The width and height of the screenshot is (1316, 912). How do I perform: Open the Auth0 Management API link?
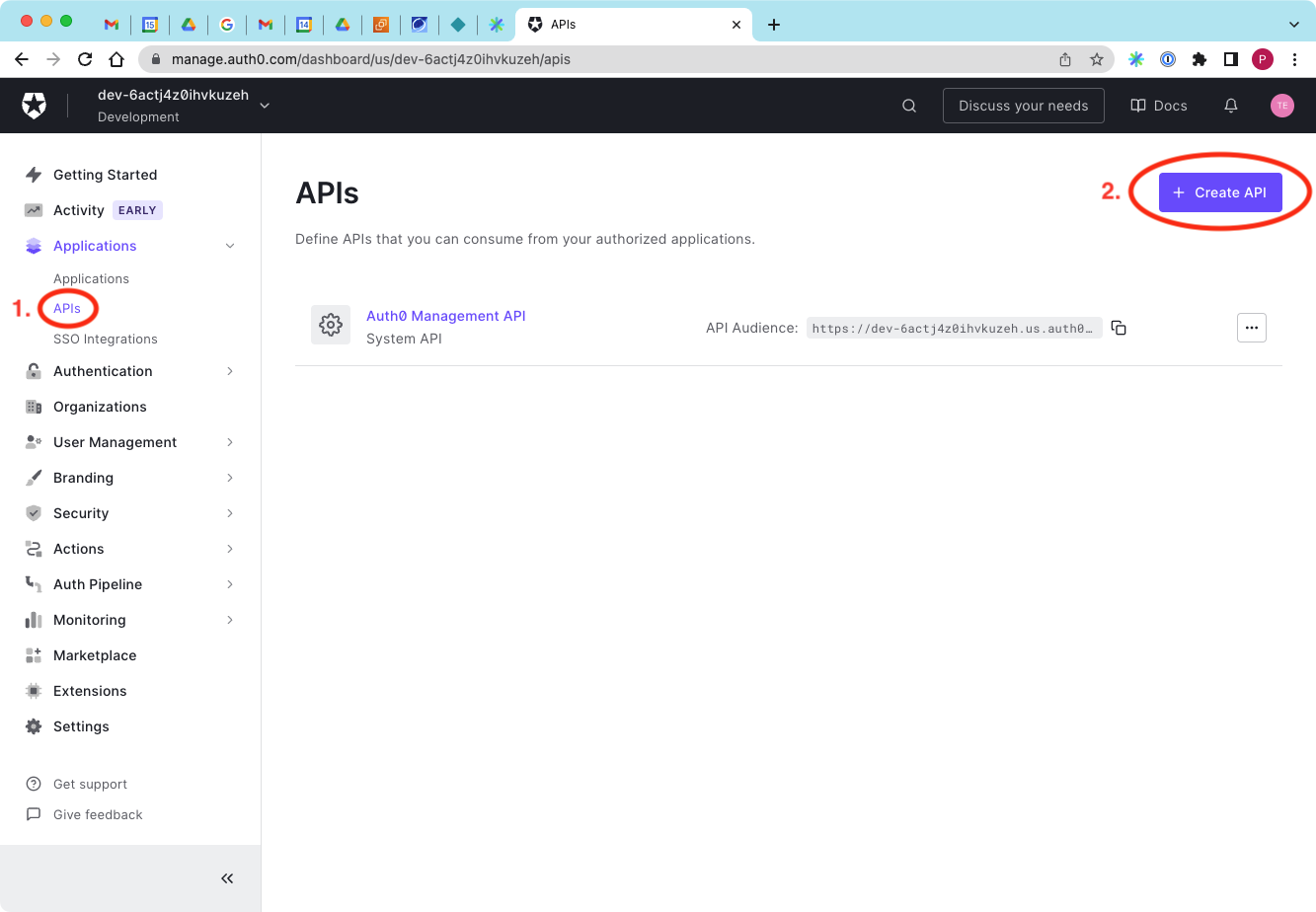click(x=446, y=316)
